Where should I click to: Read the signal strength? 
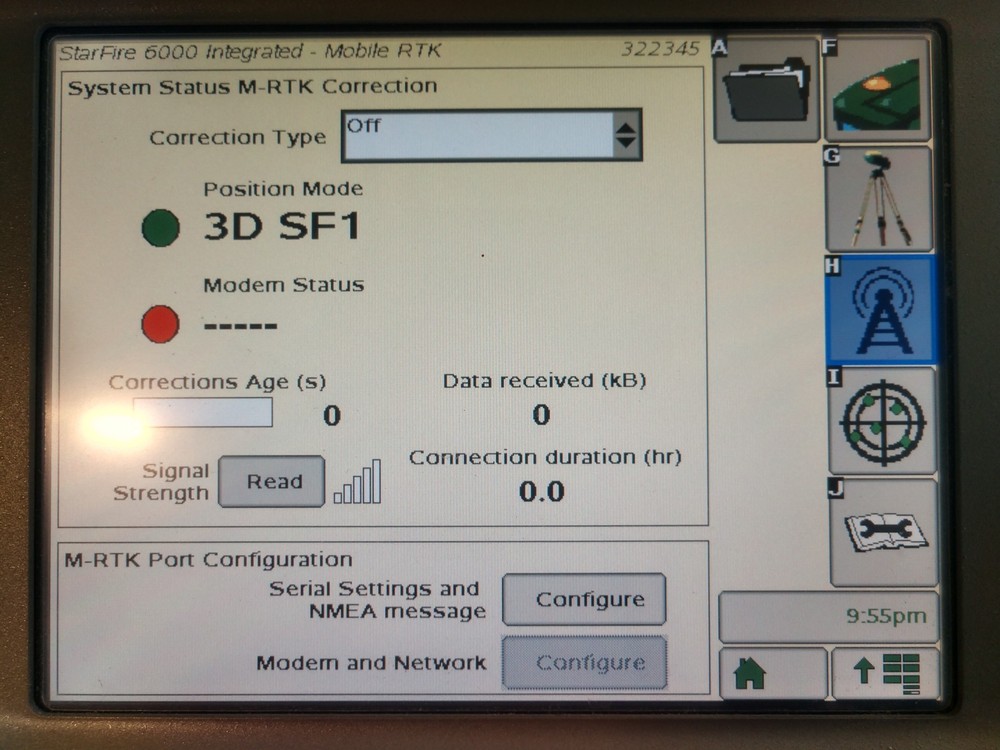tap(272, 482)
